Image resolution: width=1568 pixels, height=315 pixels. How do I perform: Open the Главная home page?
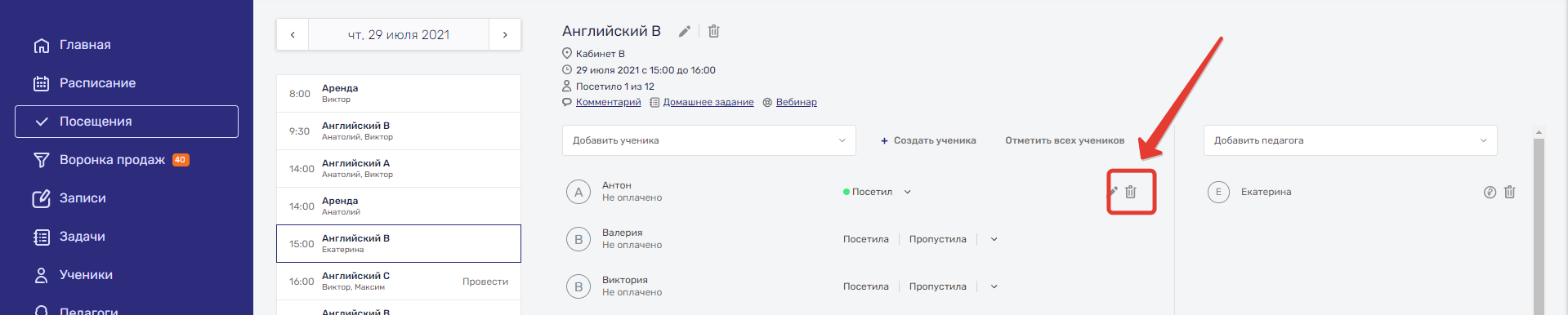85,45
